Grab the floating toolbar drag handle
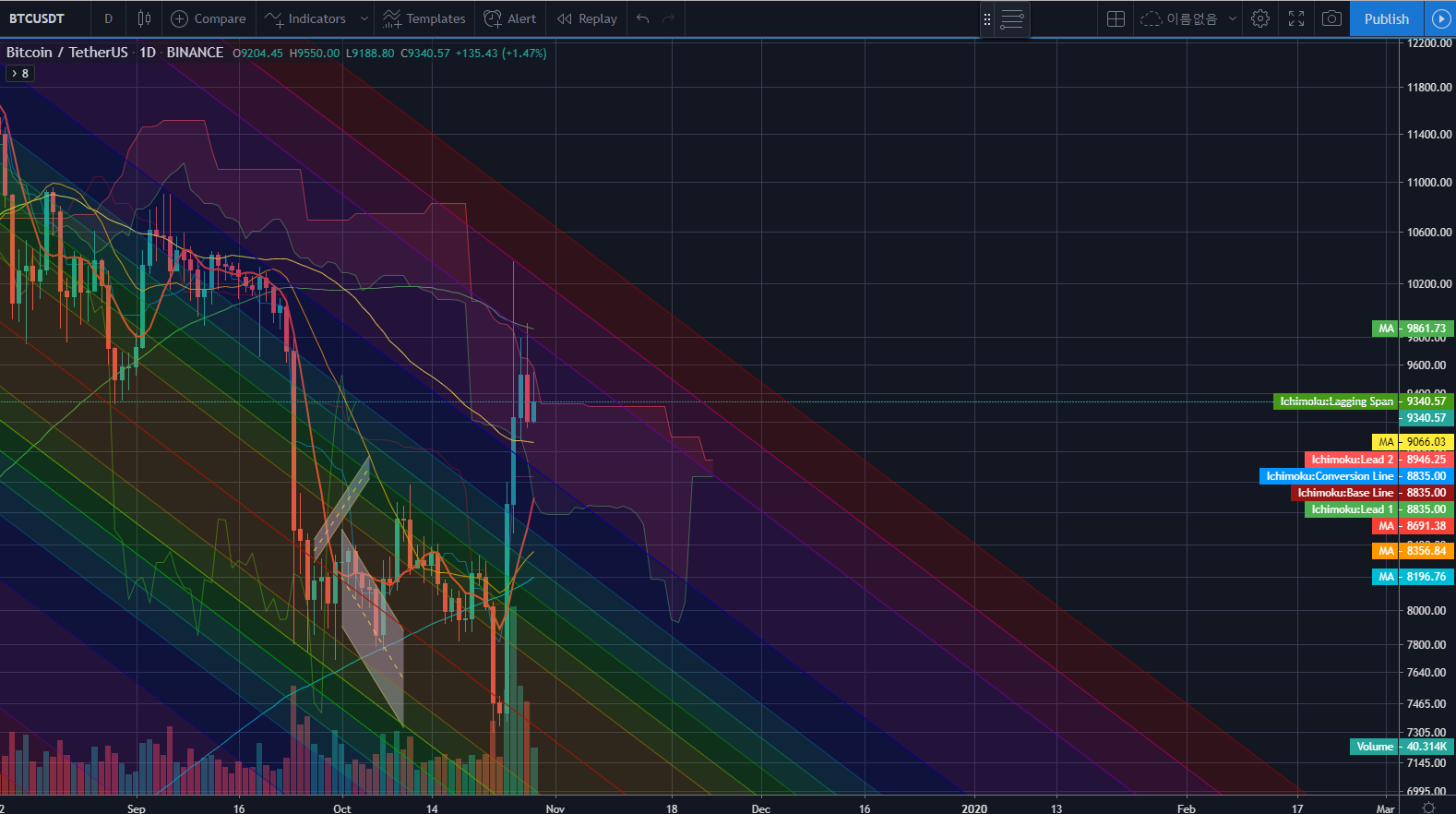1456x814 pixels. tap(986, 18)
